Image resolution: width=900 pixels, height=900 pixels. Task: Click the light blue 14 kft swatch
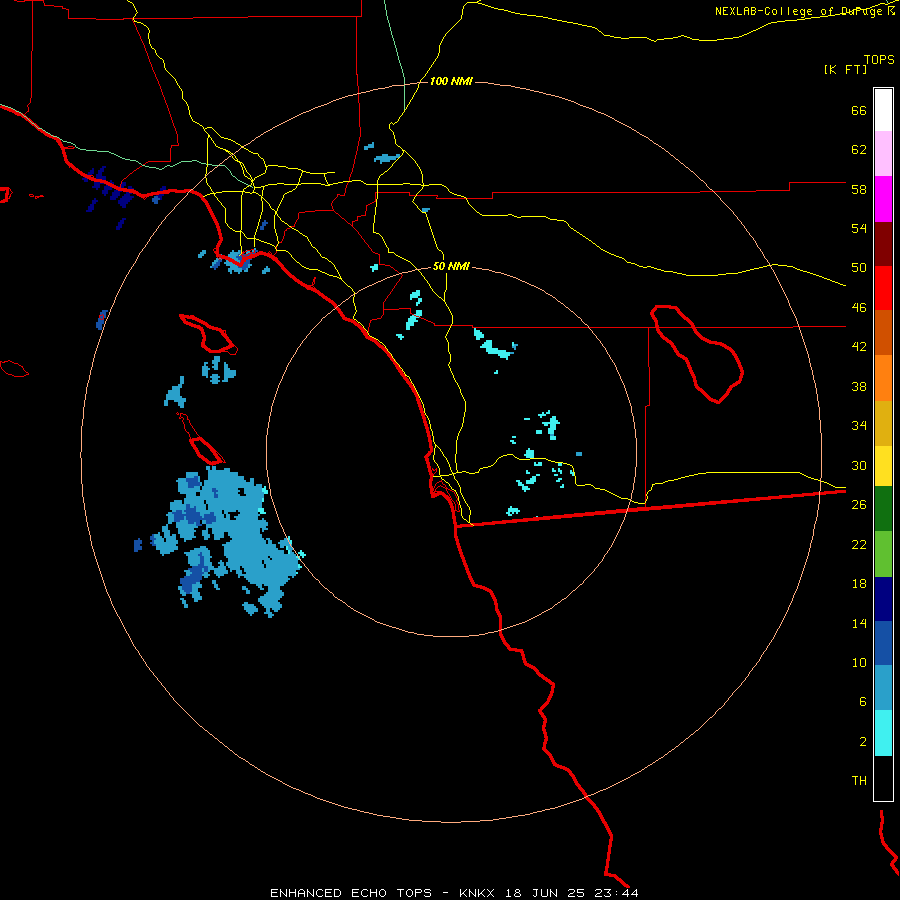883,688
